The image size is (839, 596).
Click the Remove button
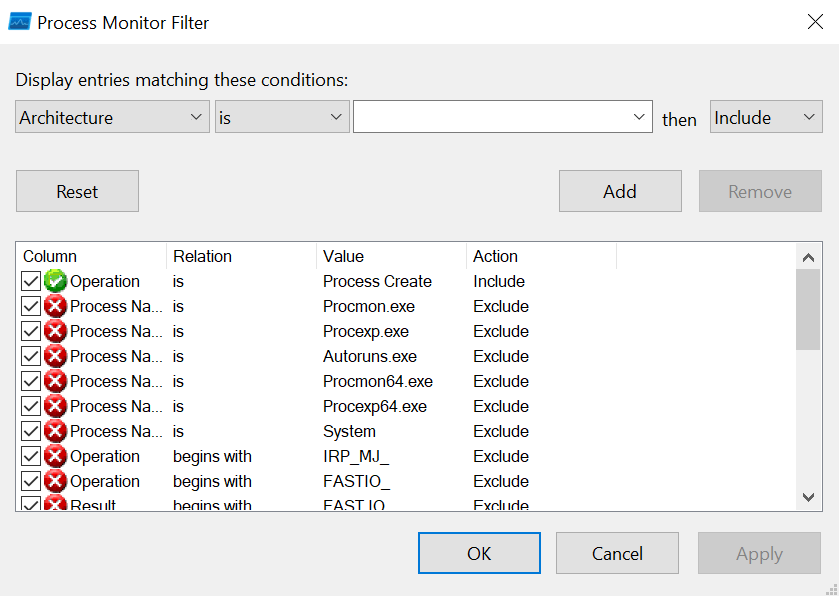coord(760,191)
